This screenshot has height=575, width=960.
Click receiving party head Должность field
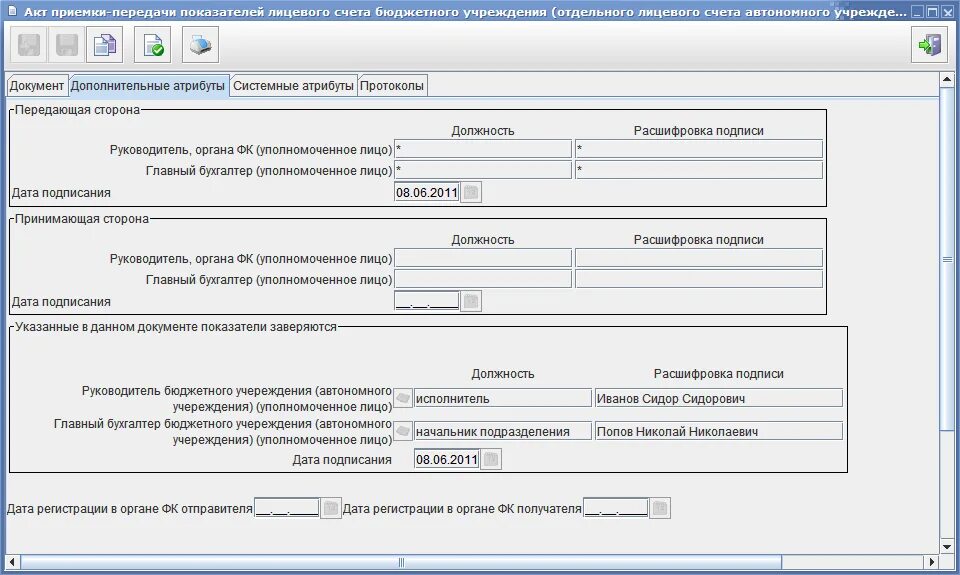click(x=483, y=258)
